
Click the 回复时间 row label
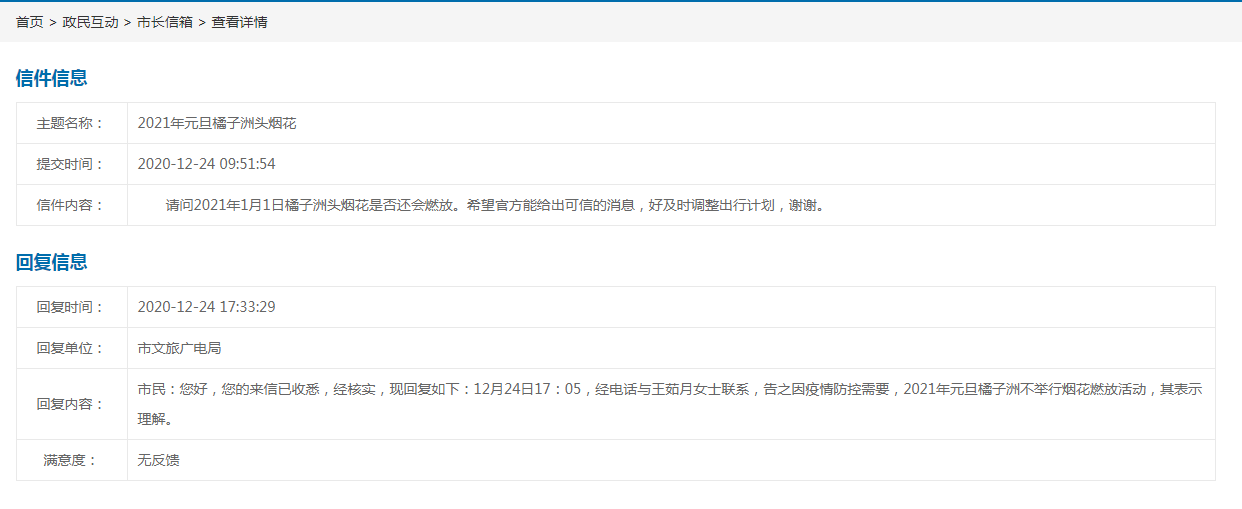click(70, 307)
